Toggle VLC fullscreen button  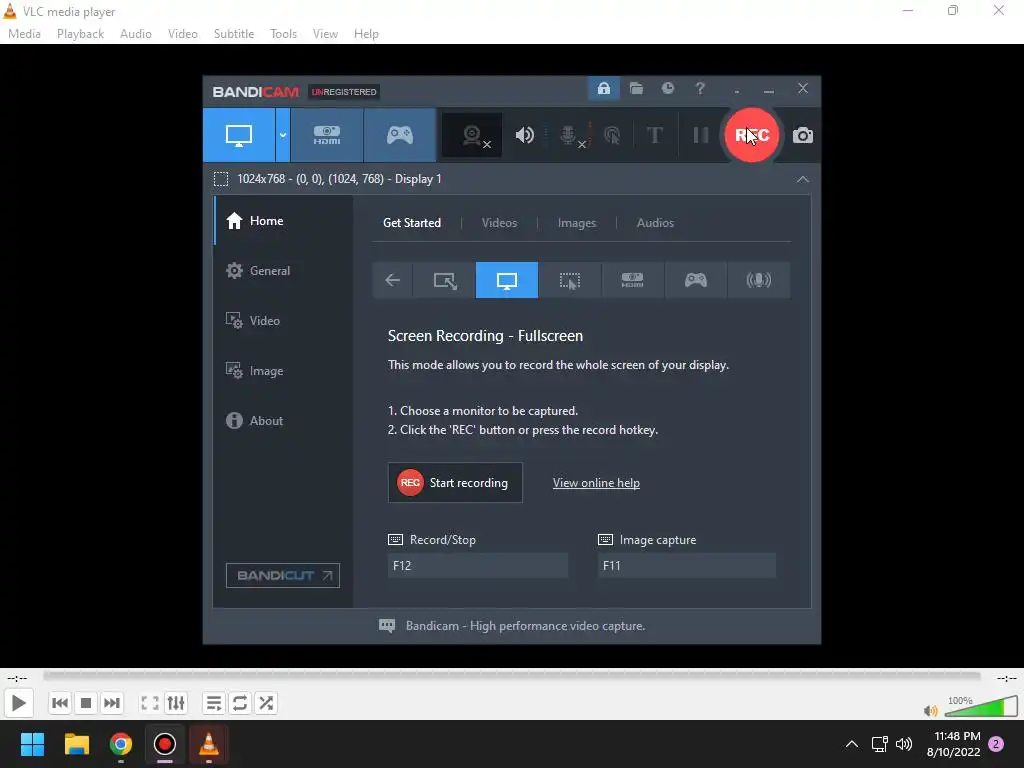[x=150, y=703]
